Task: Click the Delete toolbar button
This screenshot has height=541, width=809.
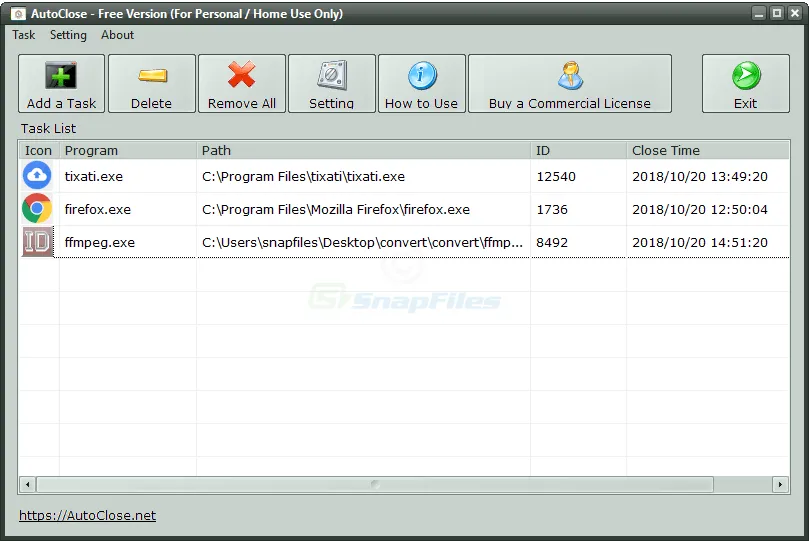Action: (x=152, y=84)
